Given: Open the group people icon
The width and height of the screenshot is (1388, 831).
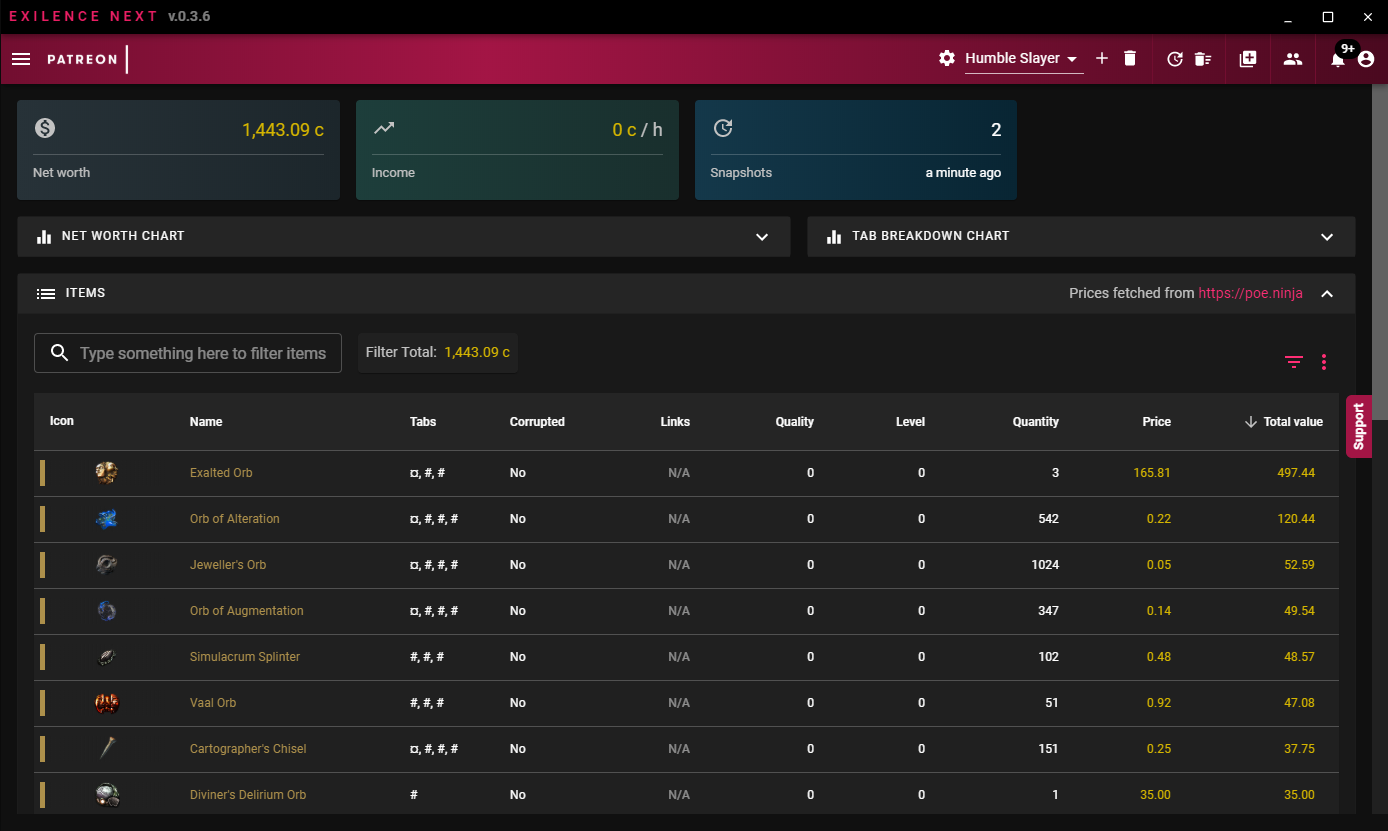Looking at the screenshot, I should 1293,59.
